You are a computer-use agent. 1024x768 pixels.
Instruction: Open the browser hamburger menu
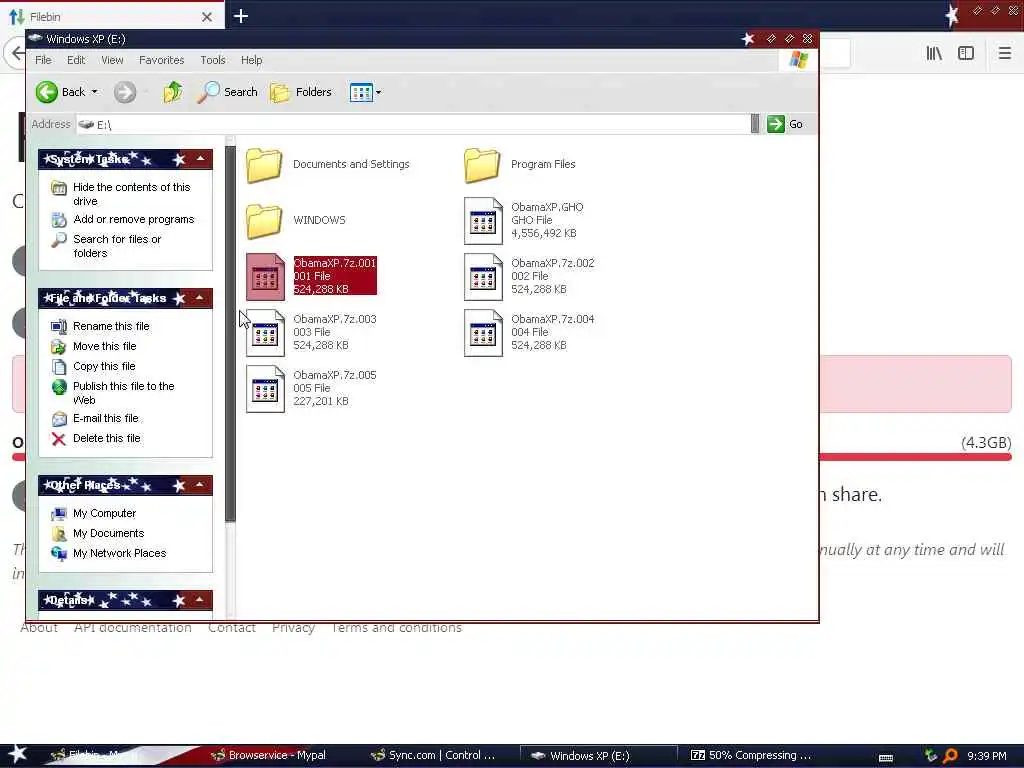pos(1004,53)
